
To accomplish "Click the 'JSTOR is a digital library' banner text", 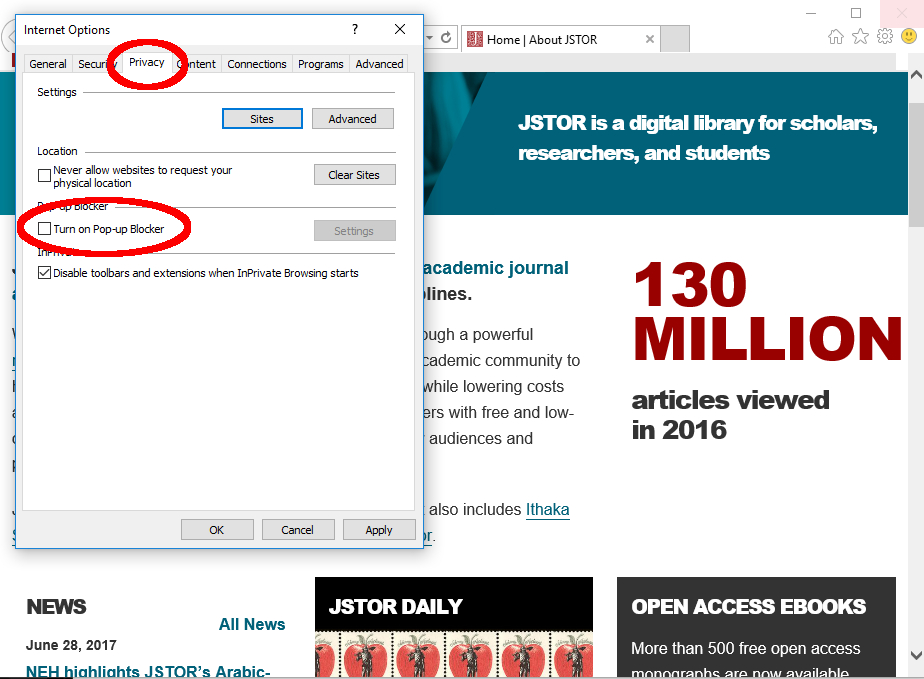I will tap(698, 138).
